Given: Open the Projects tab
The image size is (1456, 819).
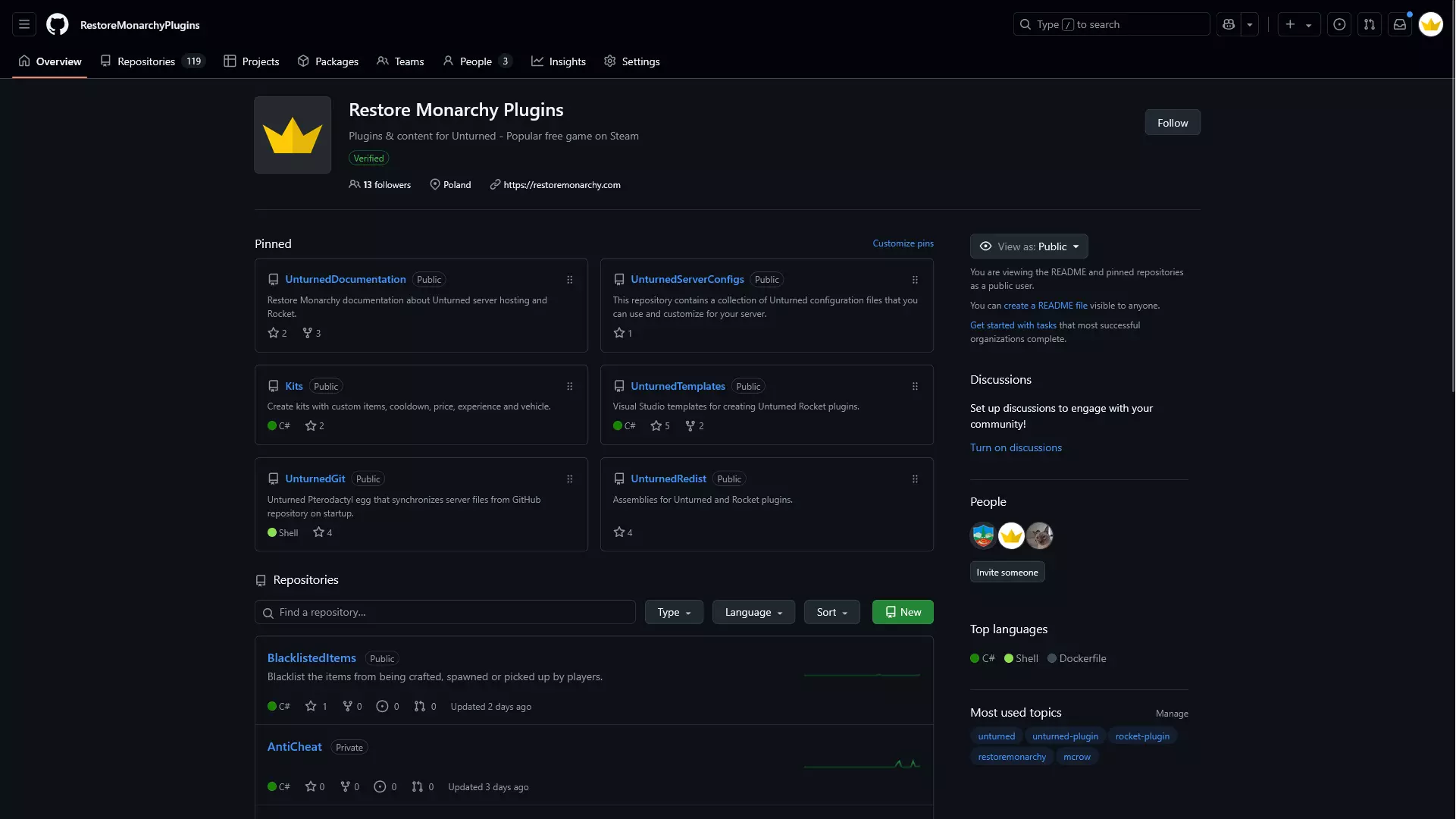Looking at the screenshot, I should click(252, 61).
